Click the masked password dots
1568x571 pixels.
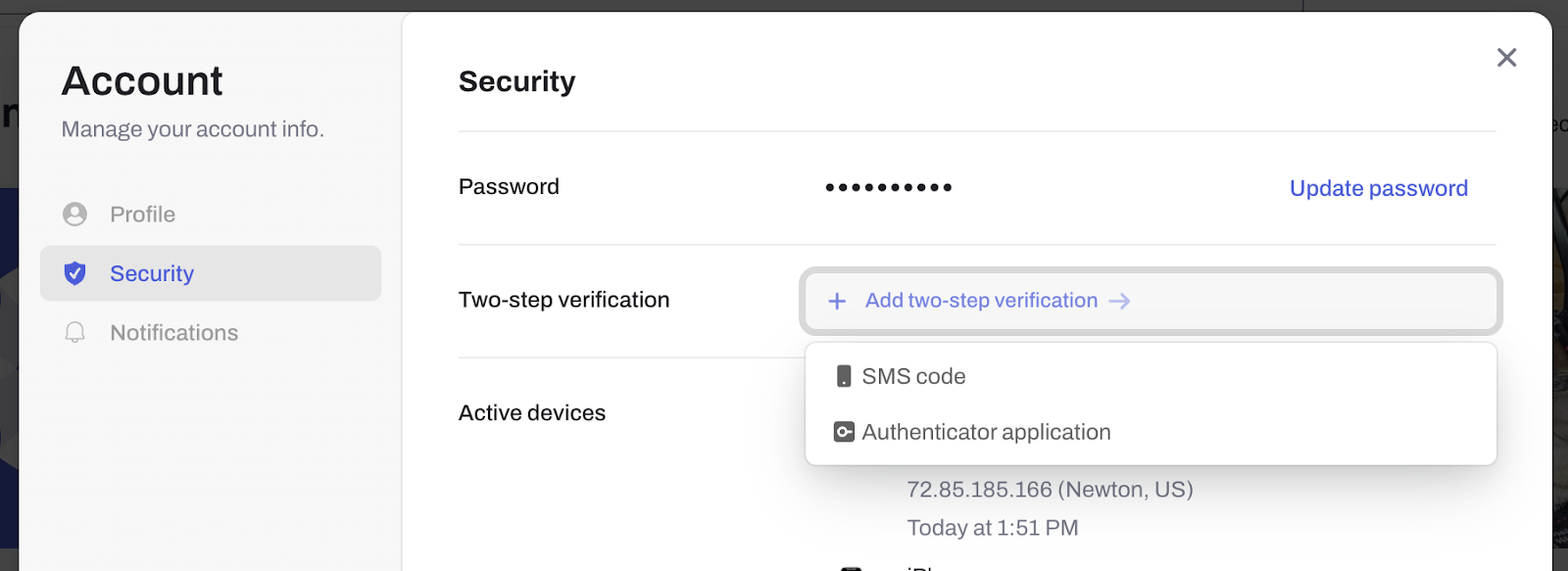click(889, 187)
